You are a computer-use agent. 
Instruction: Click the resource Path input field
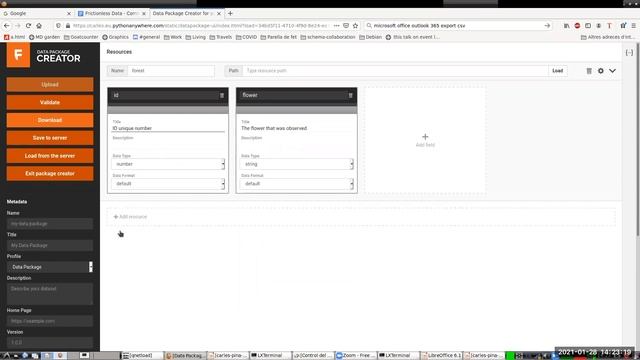tap(395, 71)
